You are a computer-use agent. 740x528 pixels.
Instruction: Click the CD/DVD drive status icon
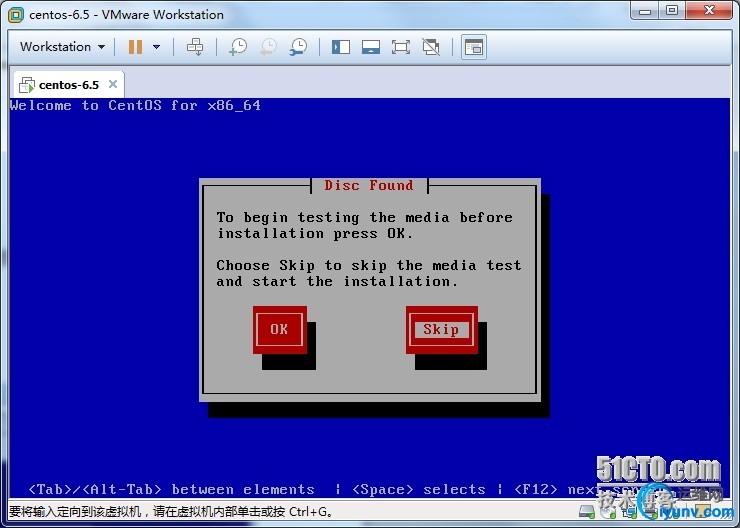pos(608,511)
